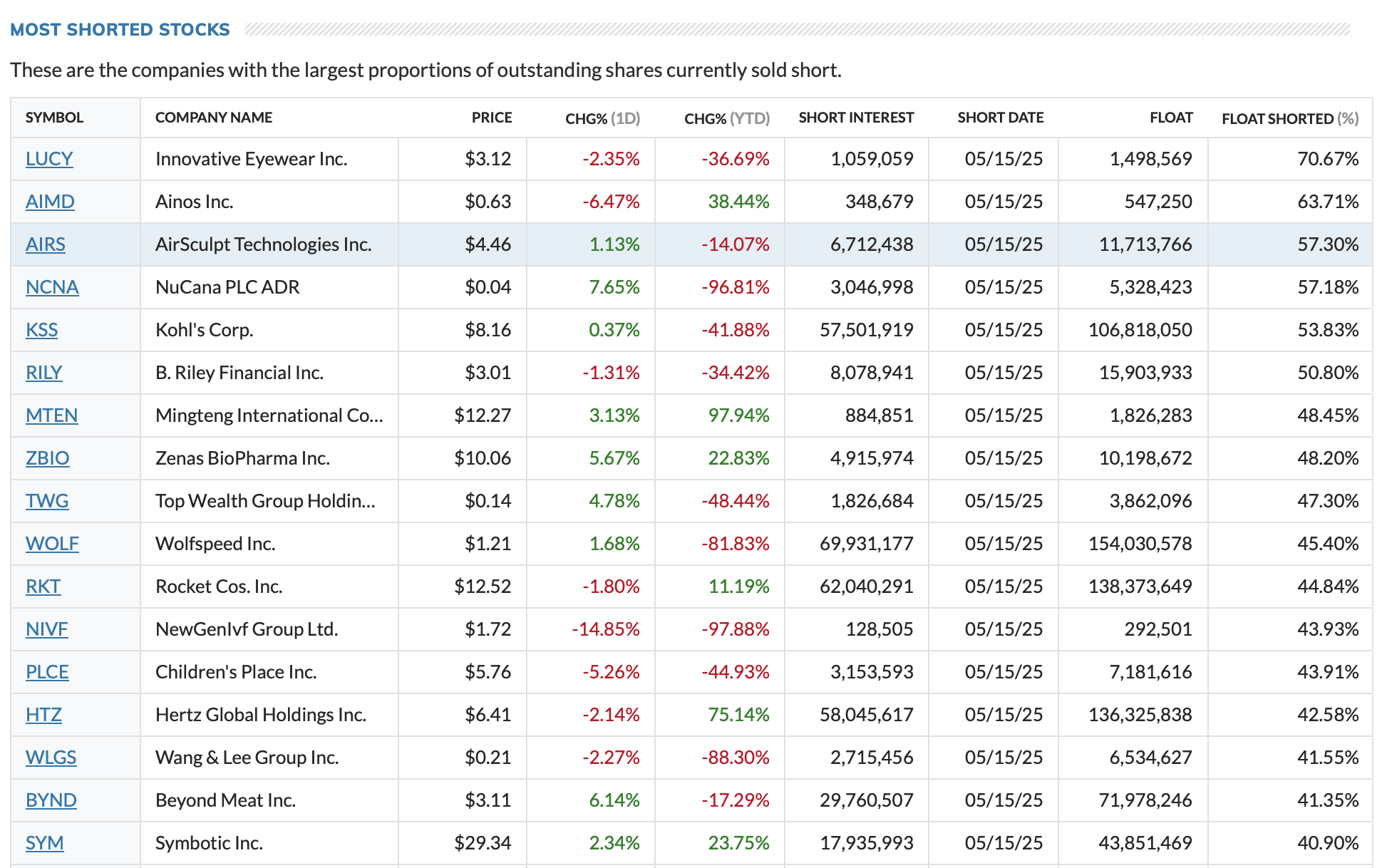The height and width of the screenshot is (868, 1377).
Task: Click the SYM Symbotic ticker link
Action: tap(44, 843)
